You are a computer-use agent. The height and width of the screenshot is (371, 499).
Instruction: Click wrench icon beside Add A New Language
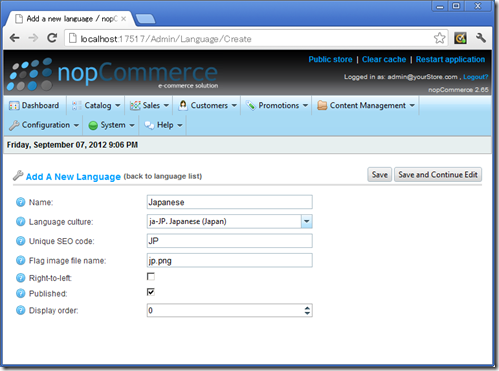[18, 176]
